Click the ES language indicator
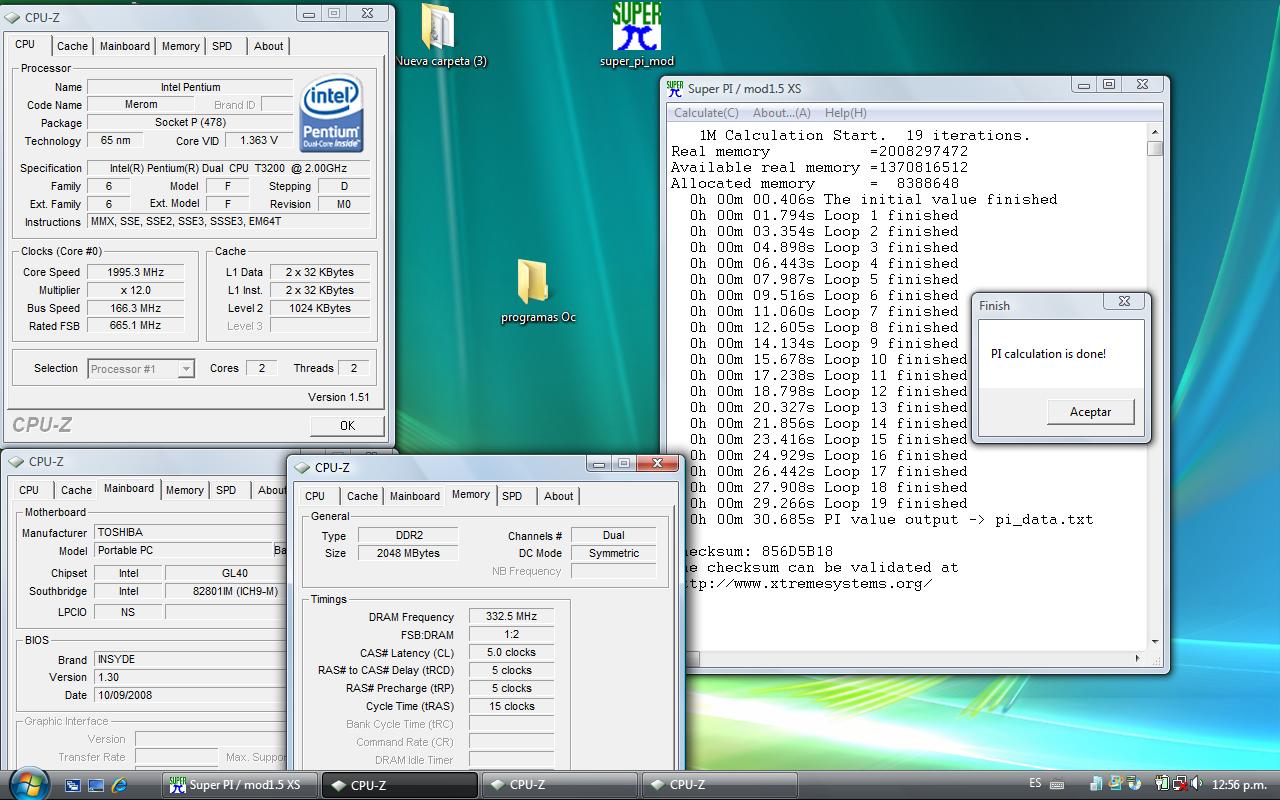The width and height of the screenshot is (1280, 800). point(1035,784)
